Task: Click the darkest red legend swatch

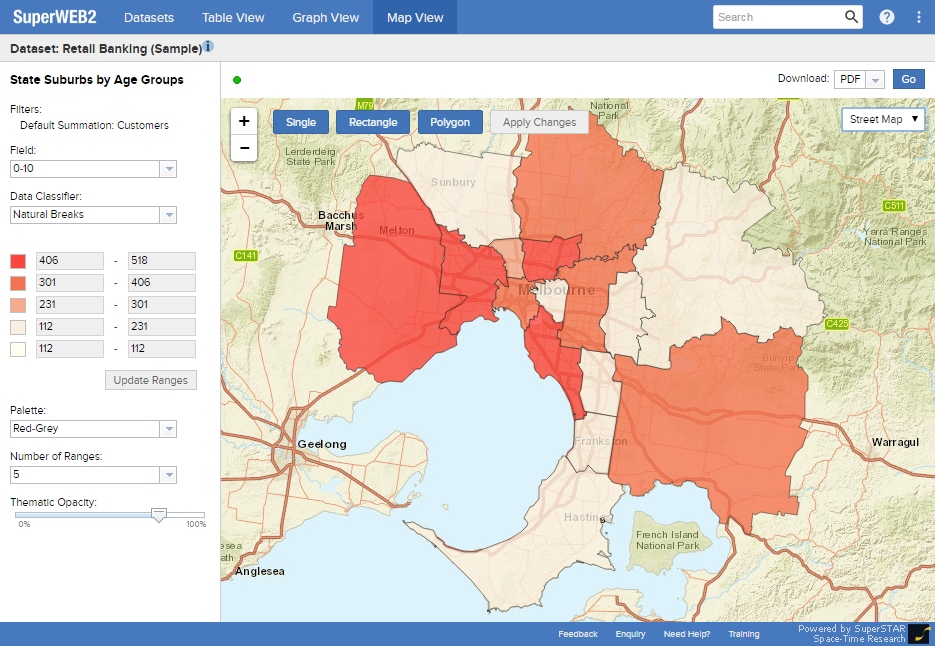Action: 18,261
